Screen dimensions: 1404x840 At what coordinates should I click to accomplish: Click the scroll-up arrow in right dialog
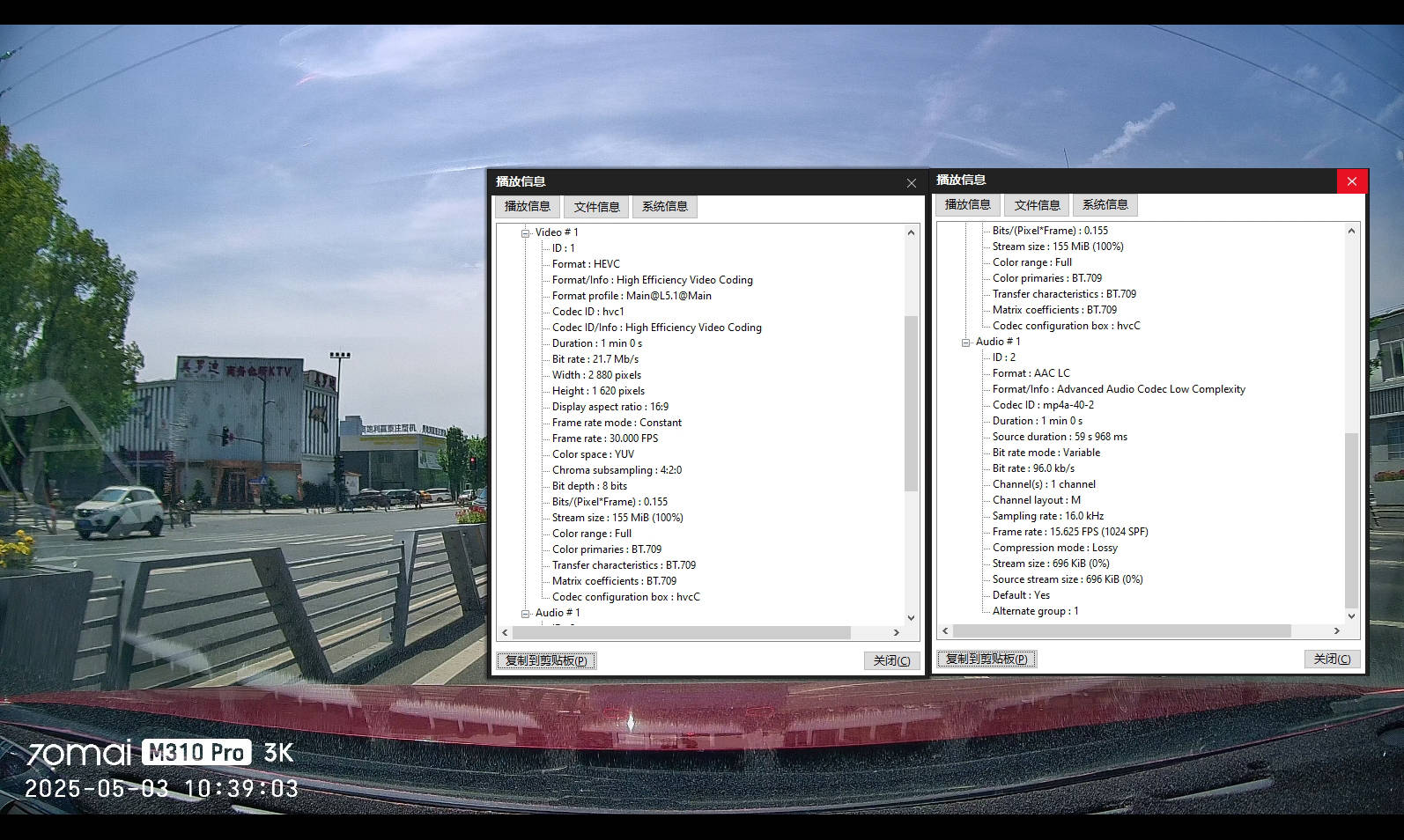[x=1351, y=231]
